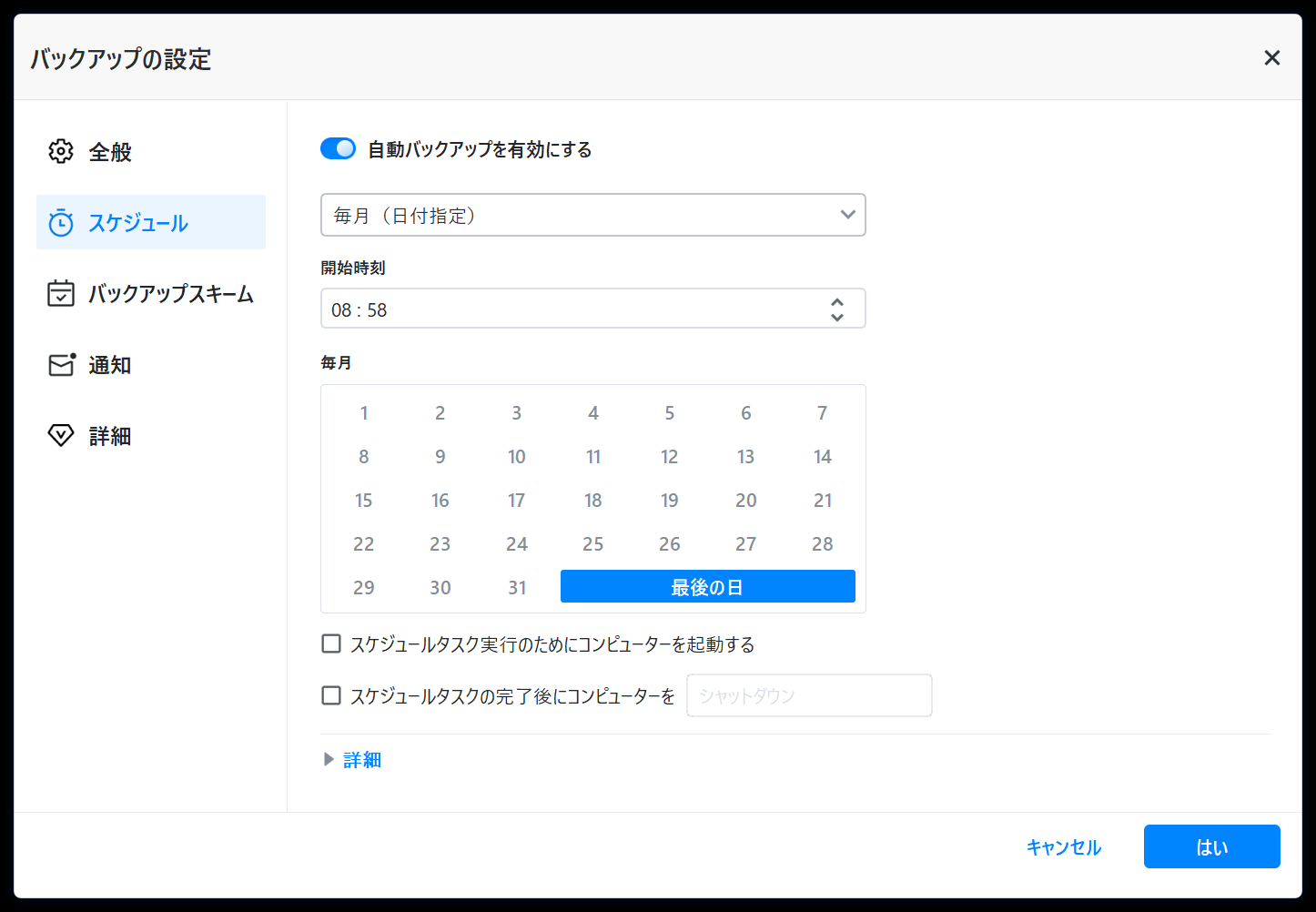Open the 毎月（日付指定） schedule type dropdown
Screen dimensions: 1316x912
pos(592,215)
